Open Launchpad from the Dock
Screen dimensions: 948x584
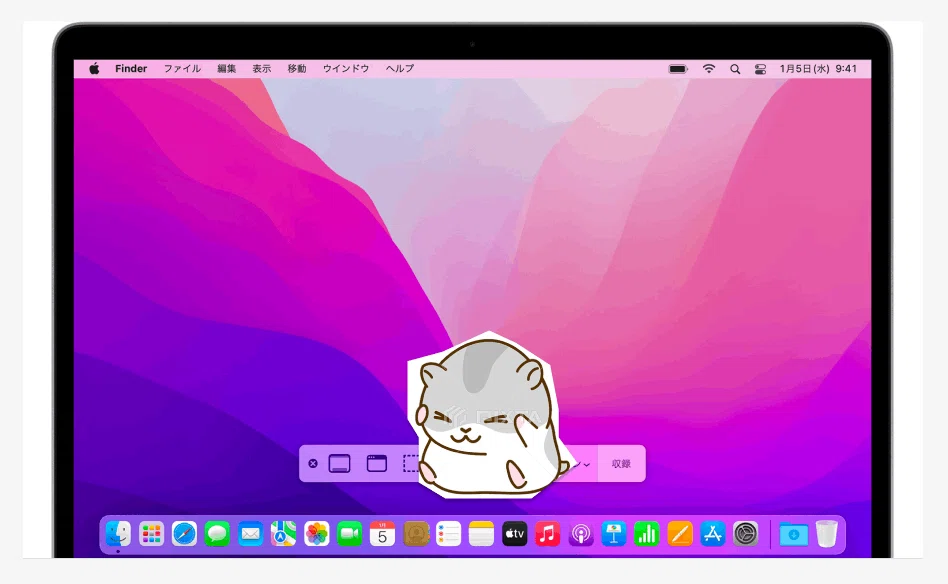pyautogui.click(x=151, y=534)
